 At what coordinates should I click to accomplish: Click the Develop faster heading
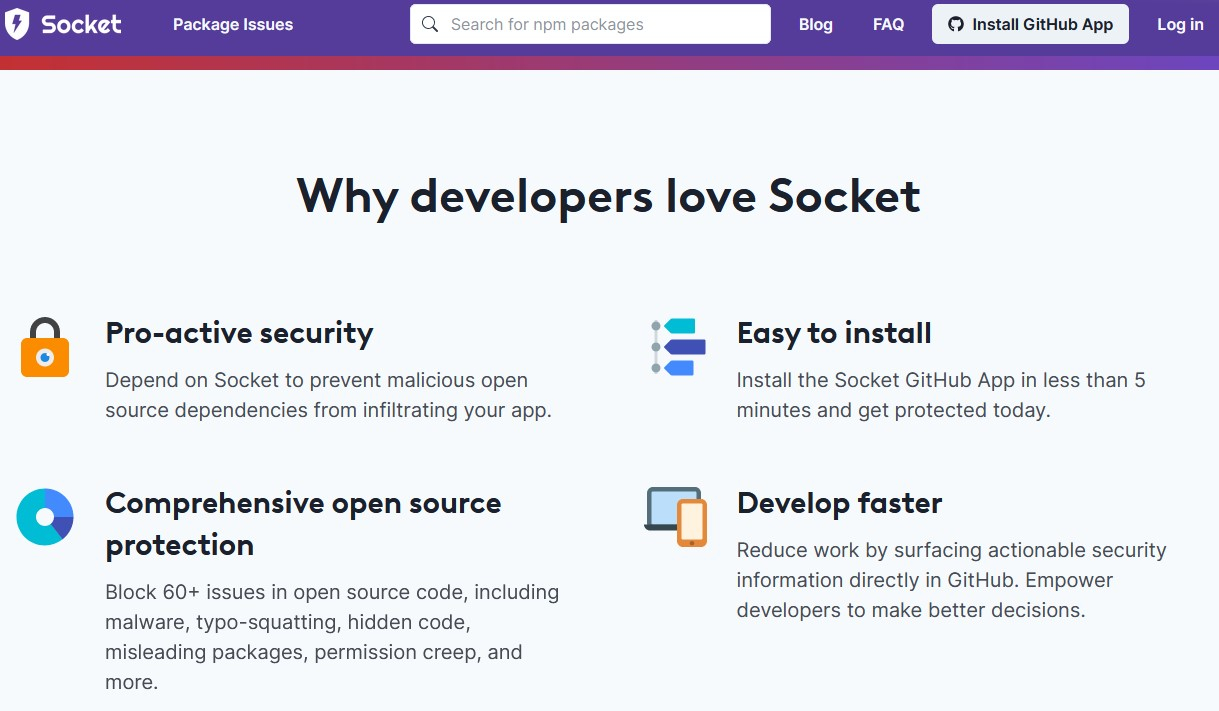point(839,503)
